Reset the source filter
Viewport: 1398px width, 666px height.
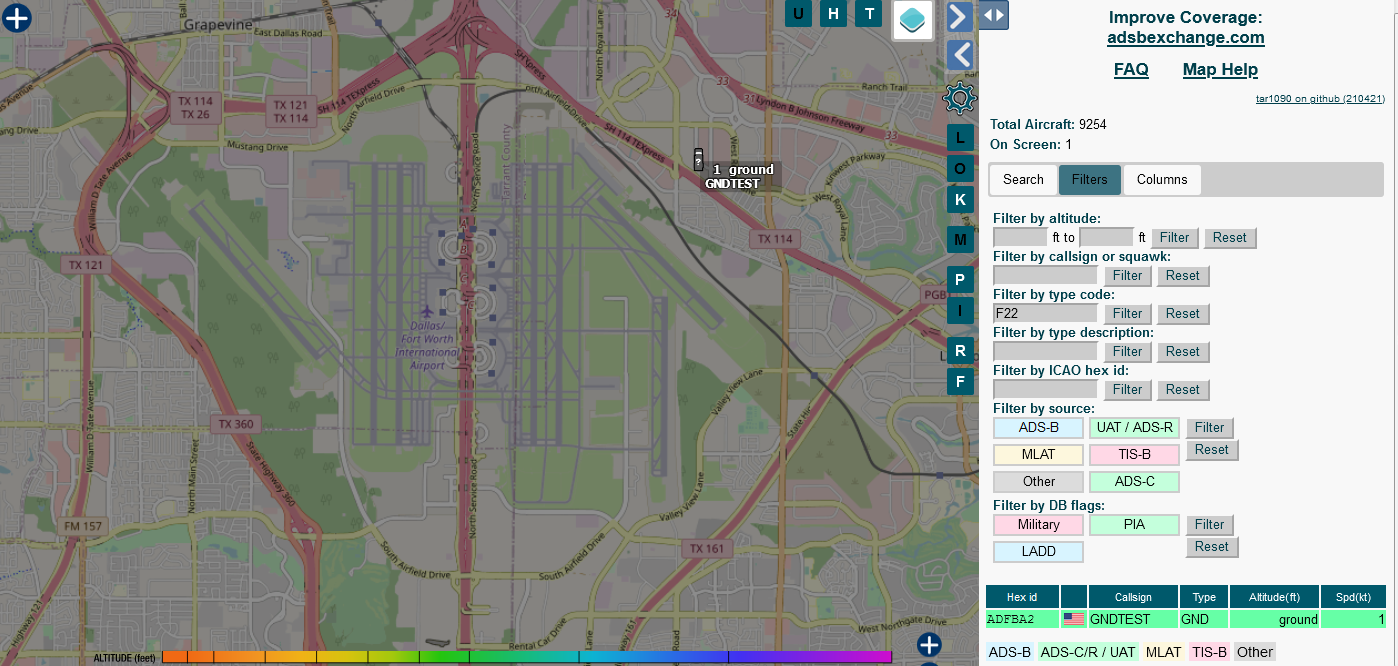1212,450
